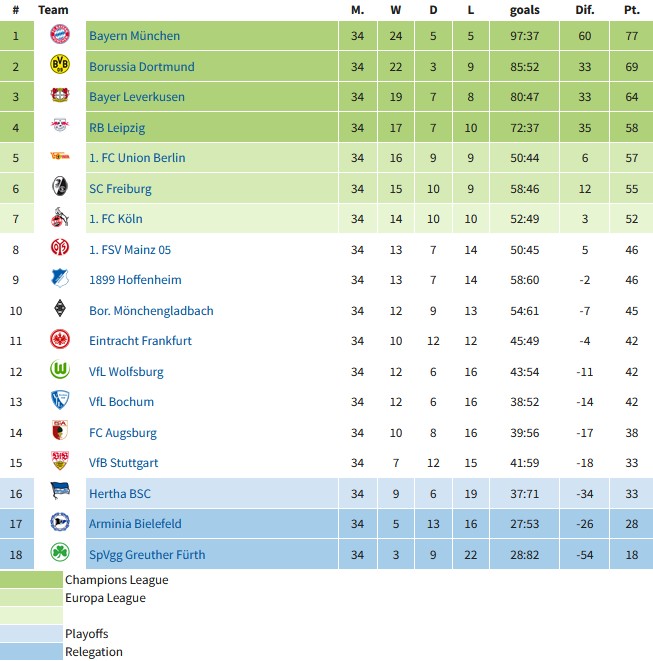Open the SpVgg Greuther Fürth link

click(148, 554)
